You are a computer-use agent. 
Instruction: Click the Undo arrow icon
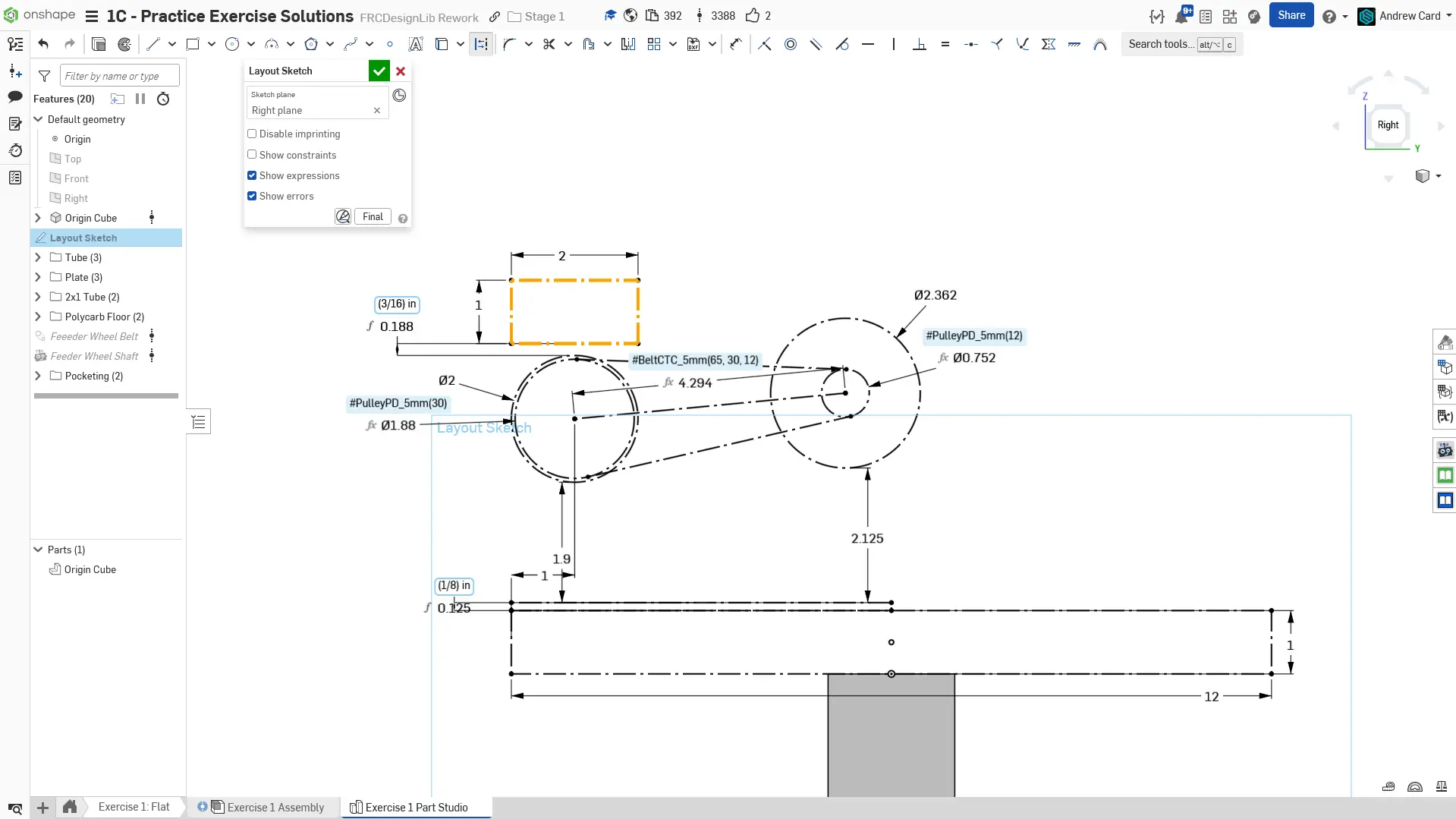point(43,44)
